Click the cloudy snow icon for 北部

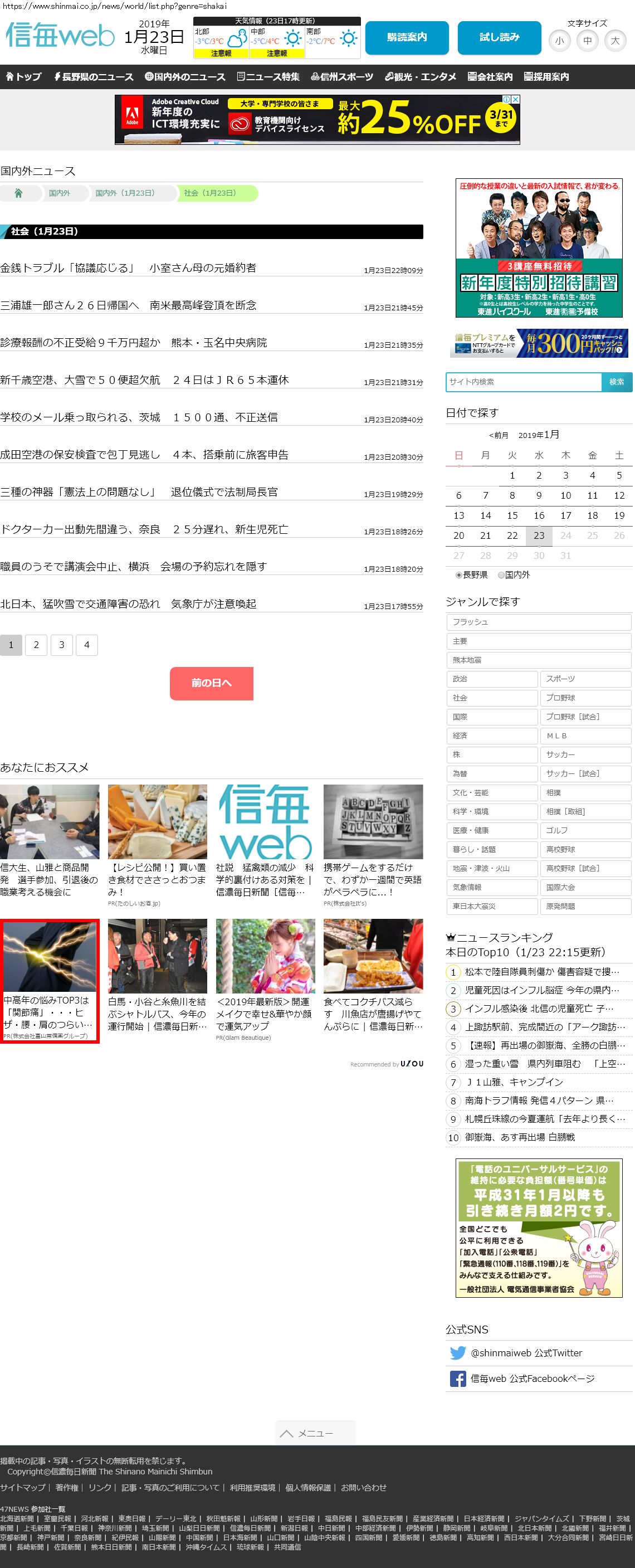point(237,39)
